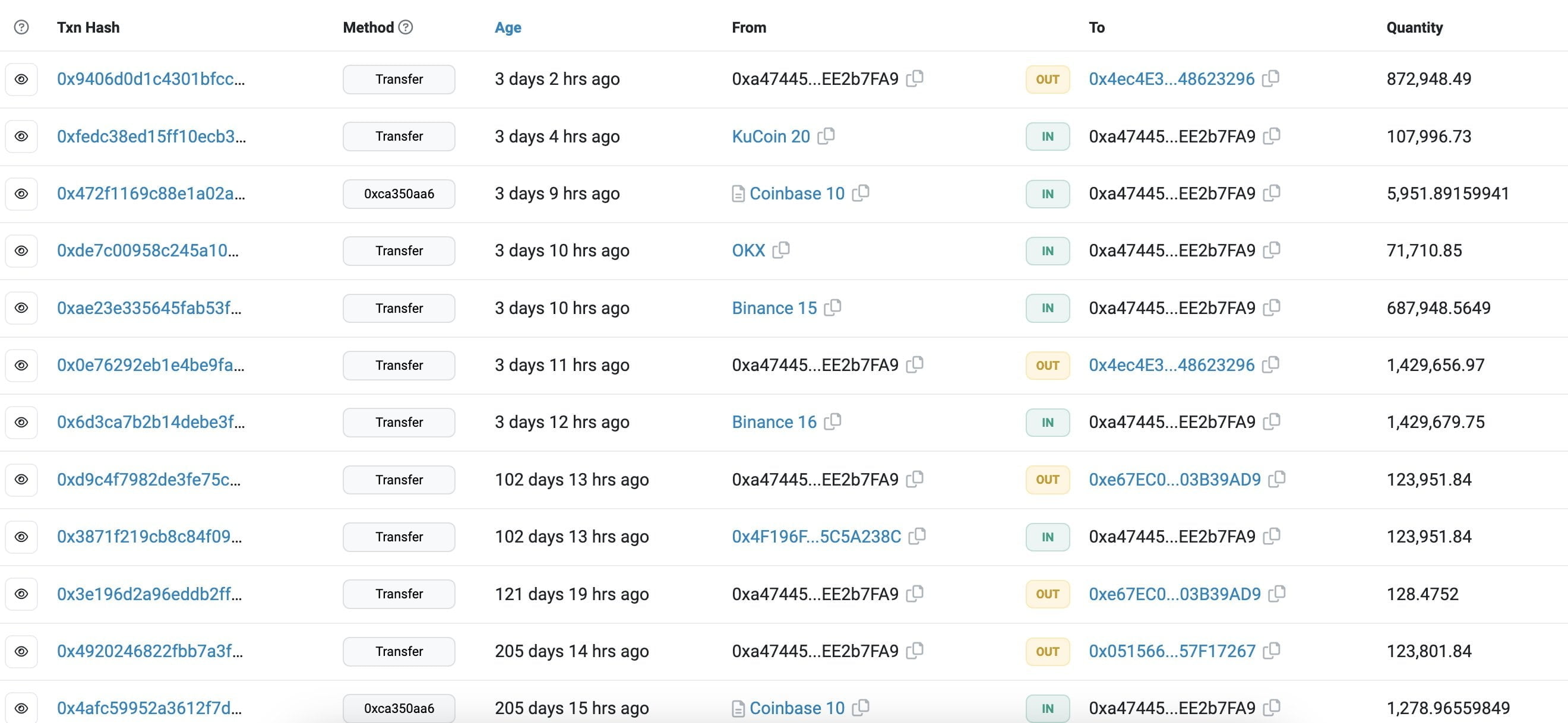Open recipient address 0x051566...57F17267
This screenshot has width=1568, height=723.
1172,651
